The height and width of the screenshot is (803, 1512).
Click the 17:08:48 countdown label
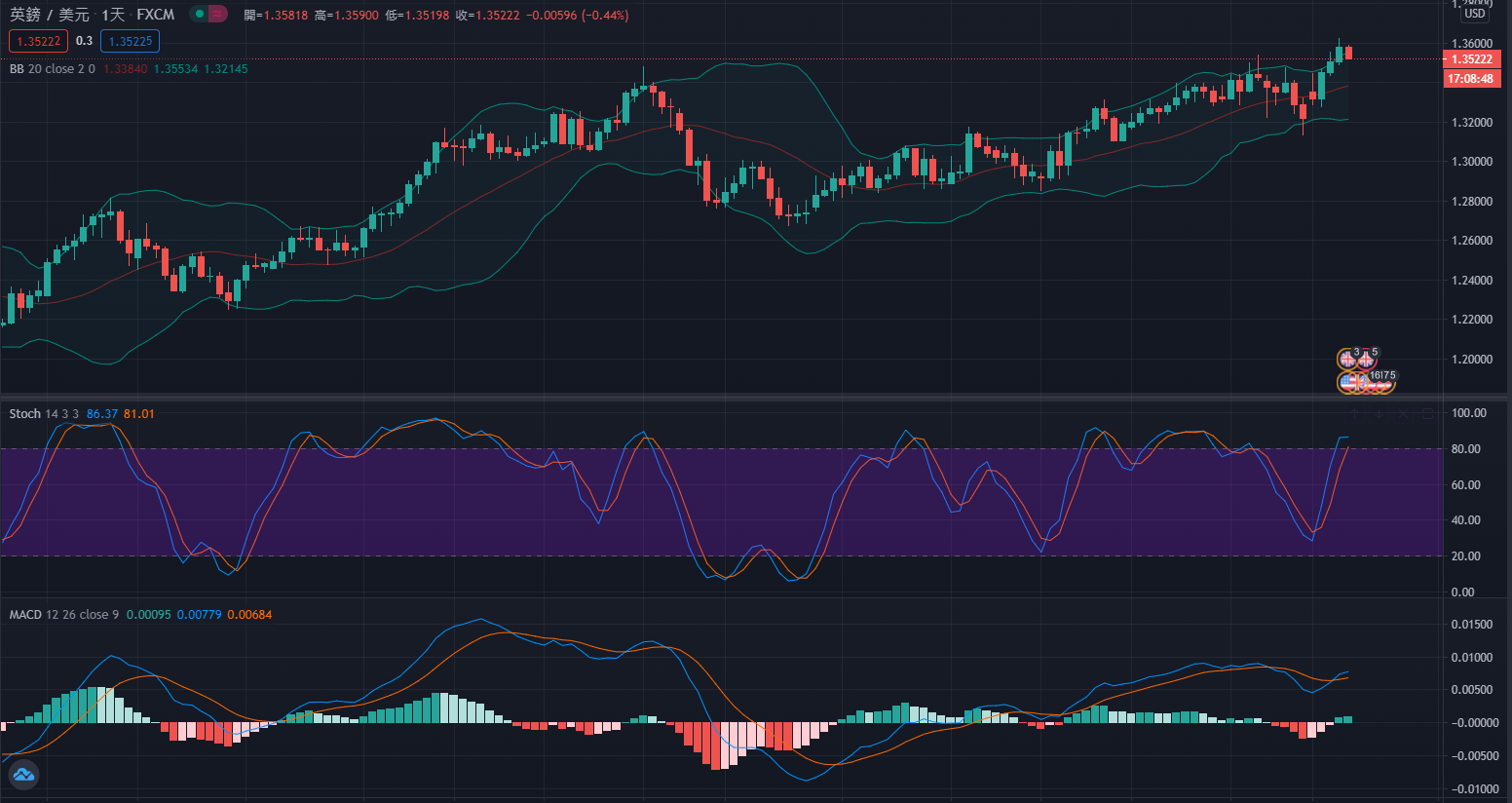click(x=1471, y=79)
